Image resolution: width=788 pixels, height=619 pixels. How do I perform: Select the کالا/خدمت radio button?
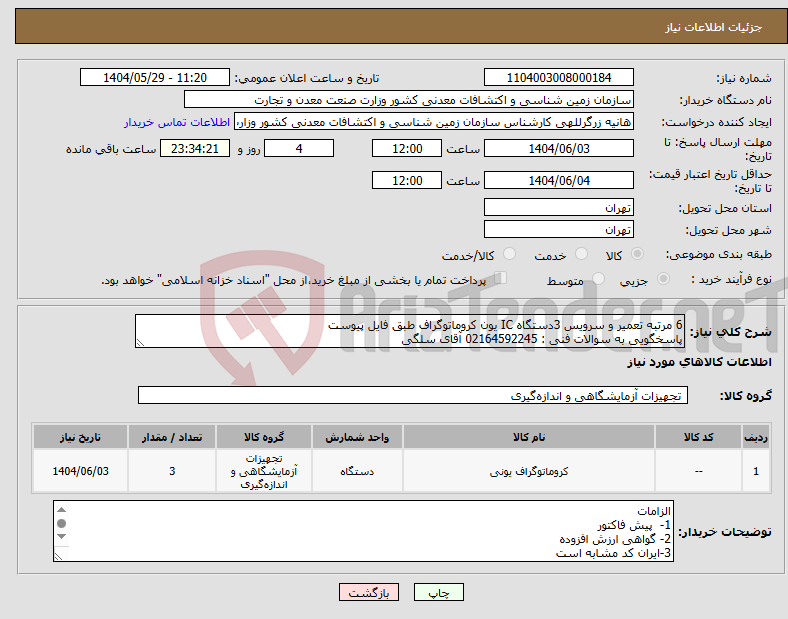[x=510, y=254]
